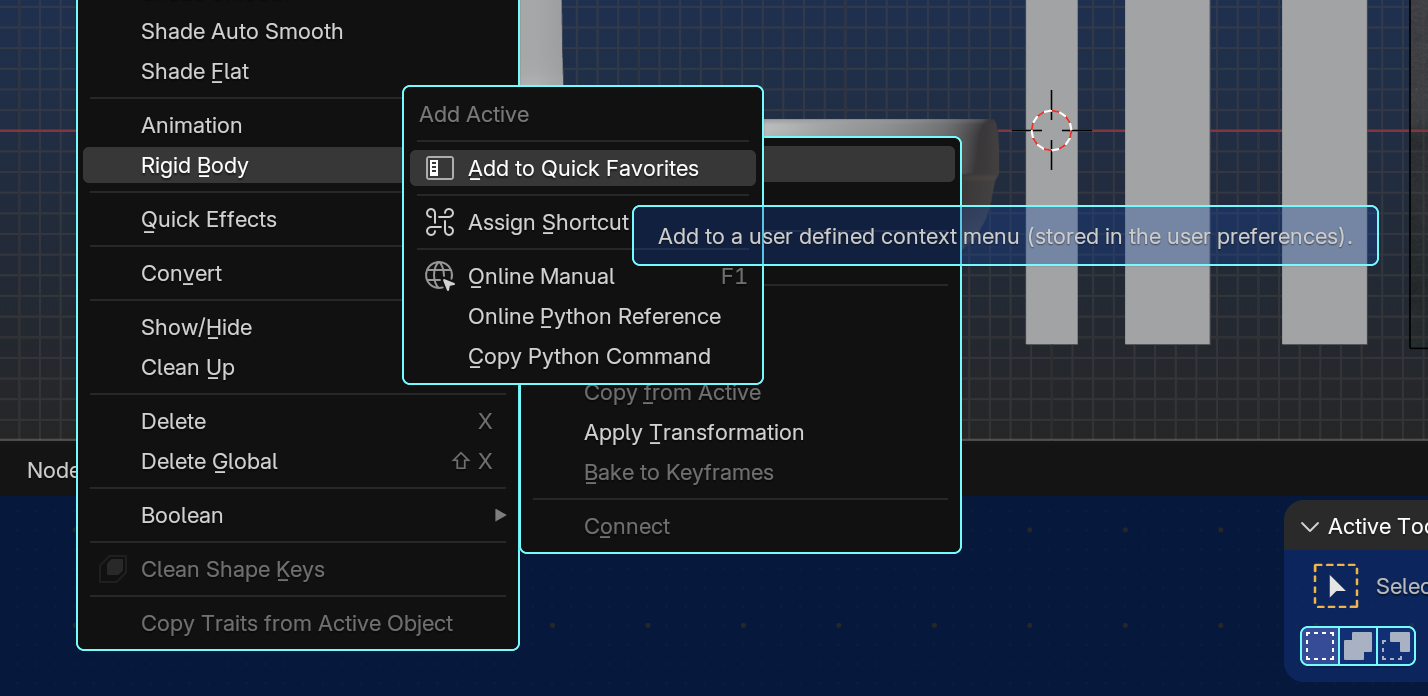Choose the subtract selection mode icon
The height and width of the screenshot is (696, 1428).
coord(1395,646)
